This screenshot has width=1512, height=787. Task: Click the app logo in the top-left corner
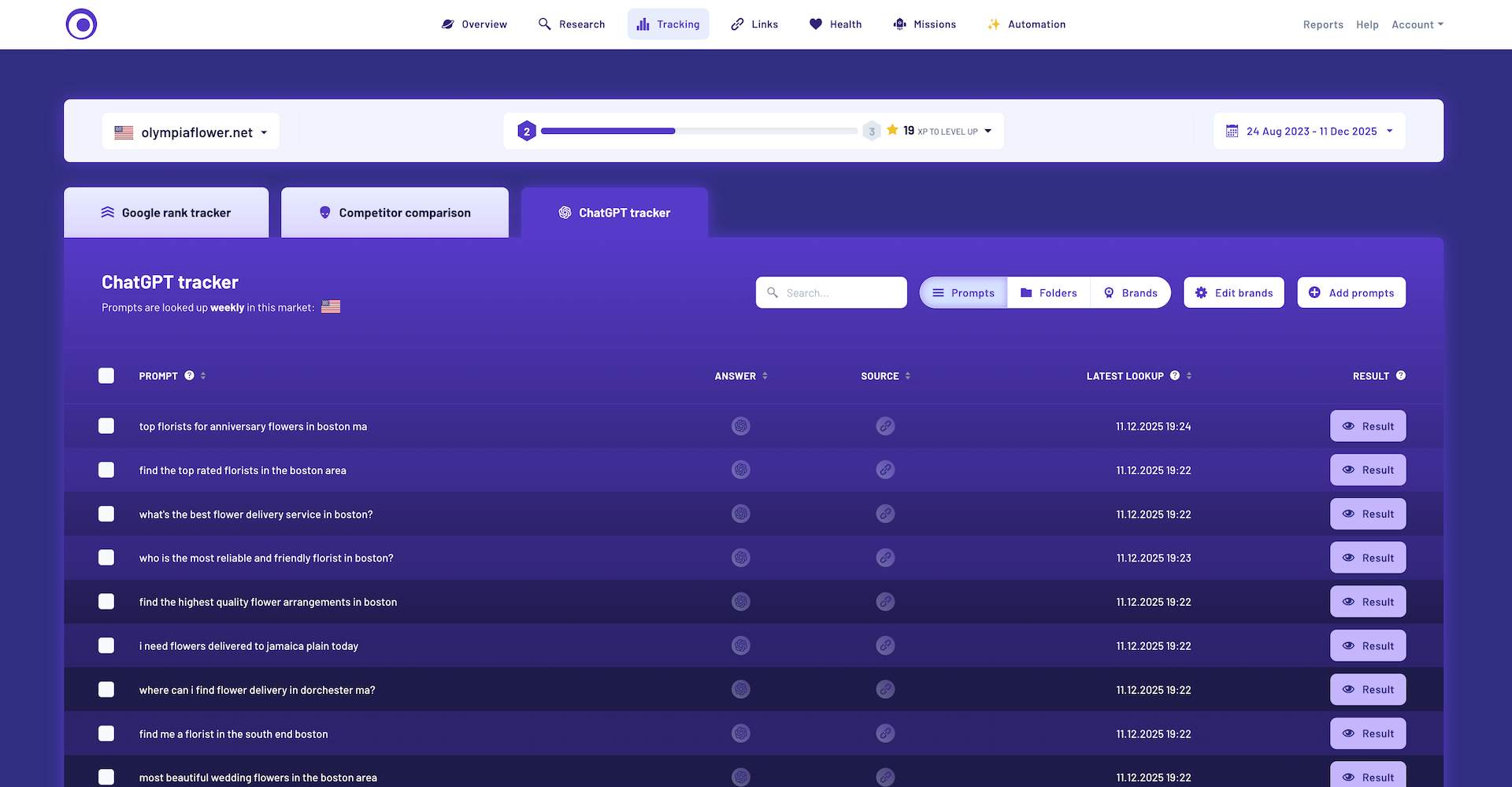(81, 24)
